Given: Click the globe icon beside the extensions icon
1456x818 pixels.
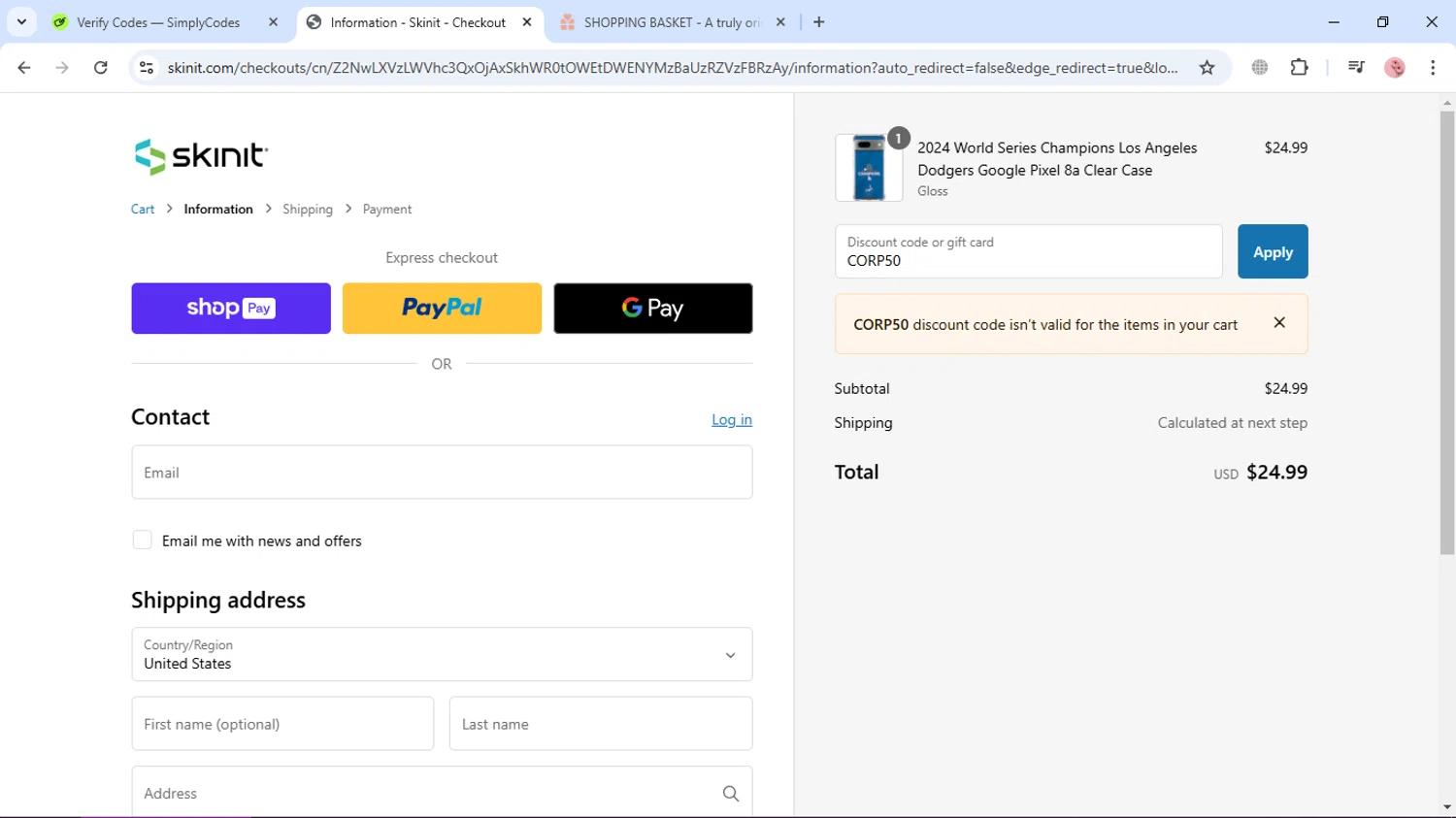Looking at the screenshot, I should [1260, 68].
